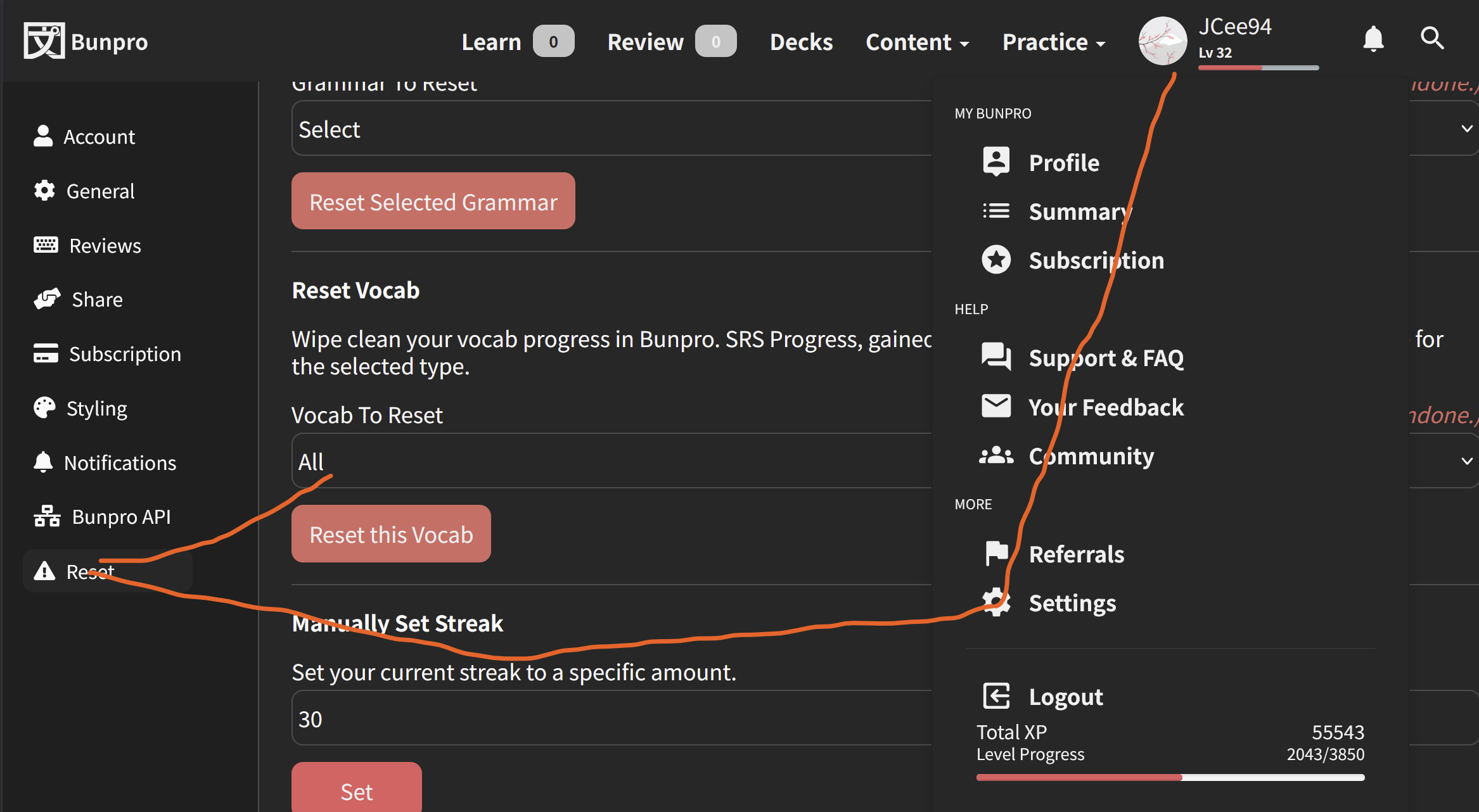Click the Account person icon in sidebar
This screenshot has width=1479, height=812.
pos(43,136)
